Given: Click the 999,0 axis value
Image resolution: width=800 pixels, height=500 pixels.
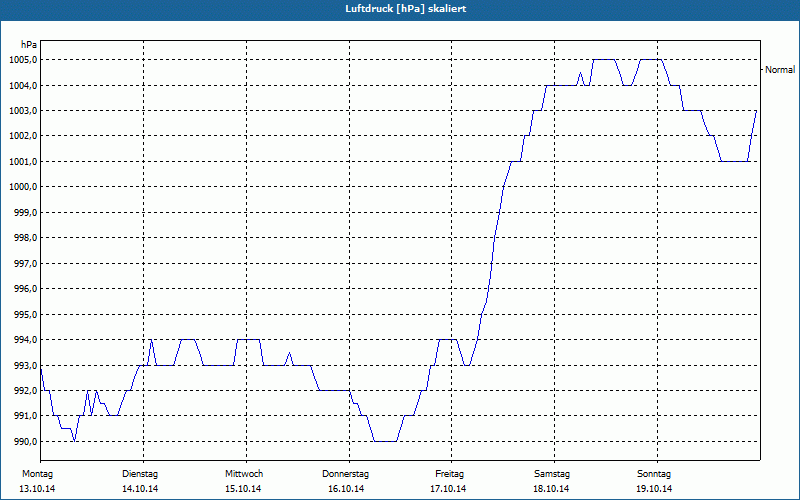Looking at the screenshot, I should [26, 212].
